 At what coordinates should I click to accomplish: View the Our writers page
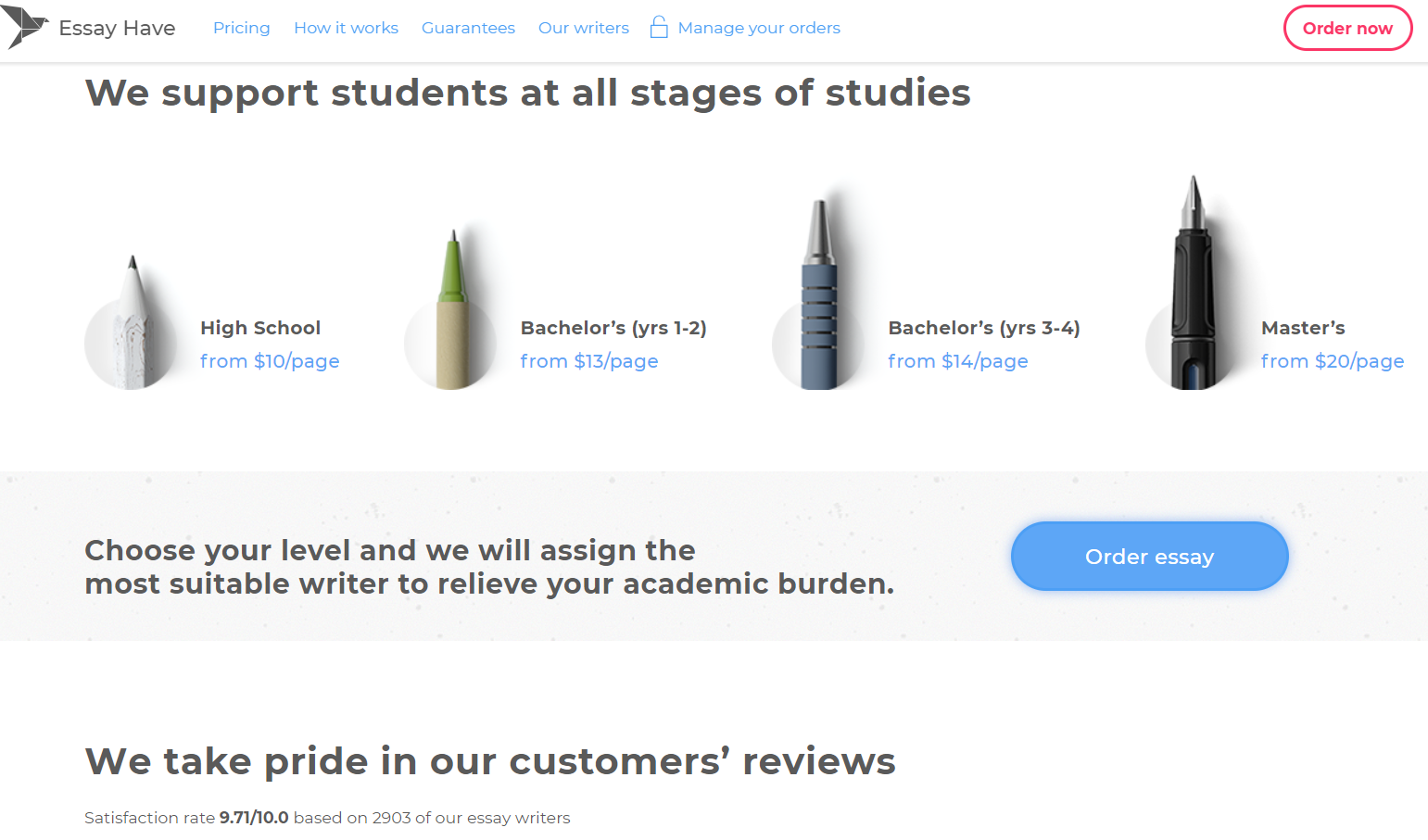584,28
